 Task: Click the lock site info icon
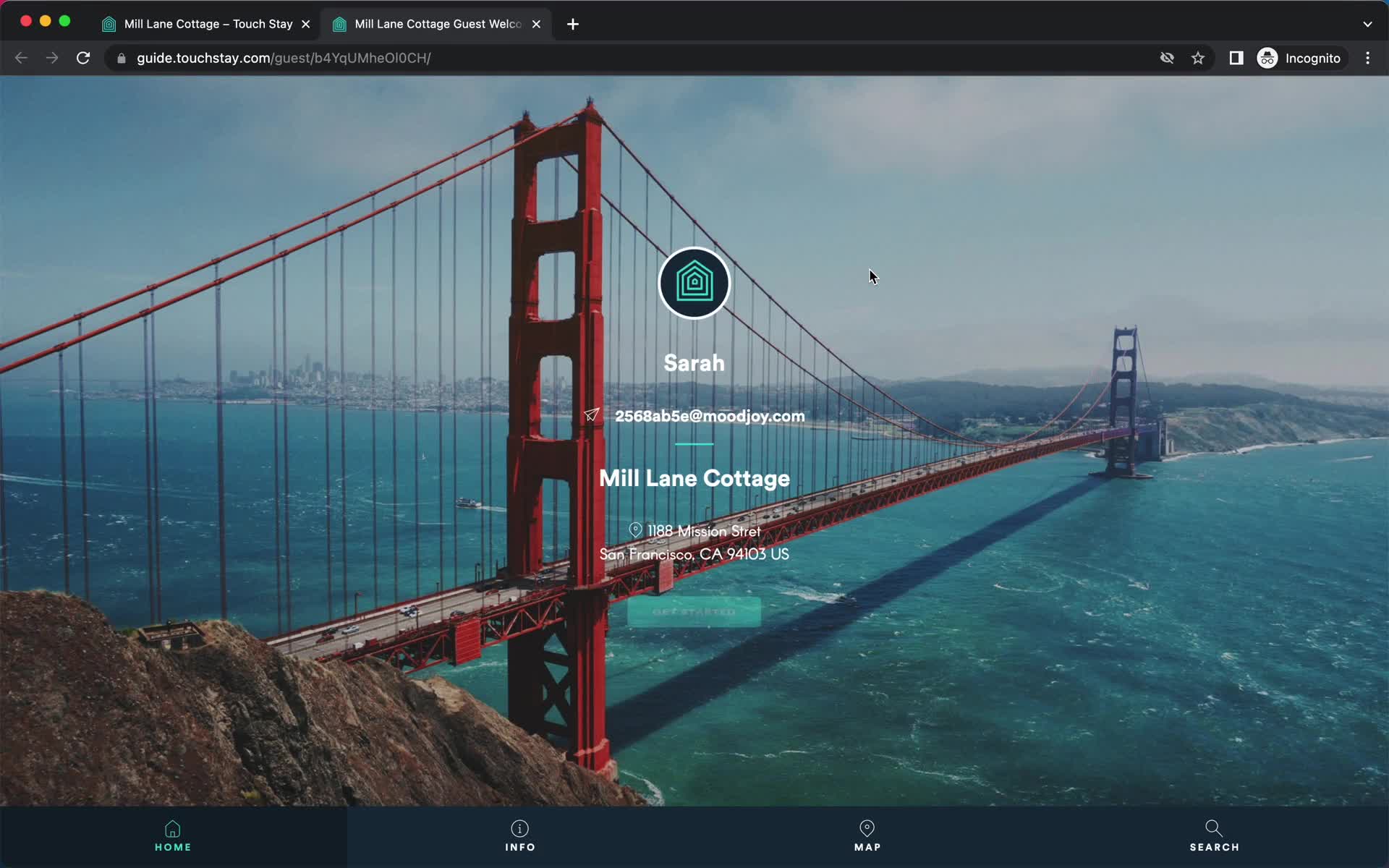tap(122, 59)
